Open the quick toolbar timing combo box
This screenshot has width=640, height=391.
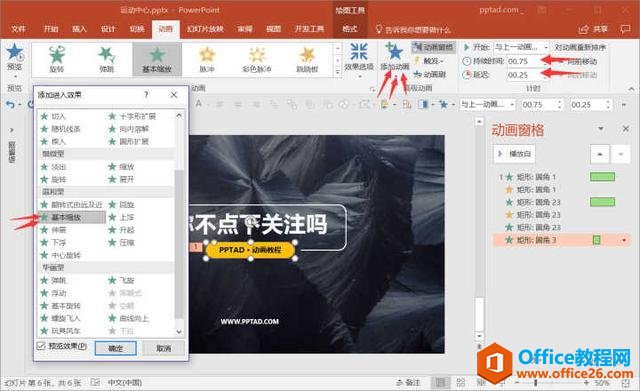point(488,105)
